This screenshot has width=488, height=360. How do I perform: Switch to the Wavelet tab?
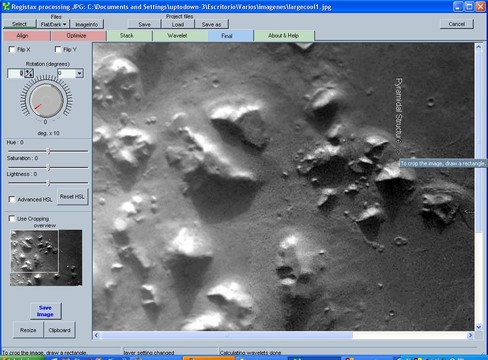pos(177,36)
